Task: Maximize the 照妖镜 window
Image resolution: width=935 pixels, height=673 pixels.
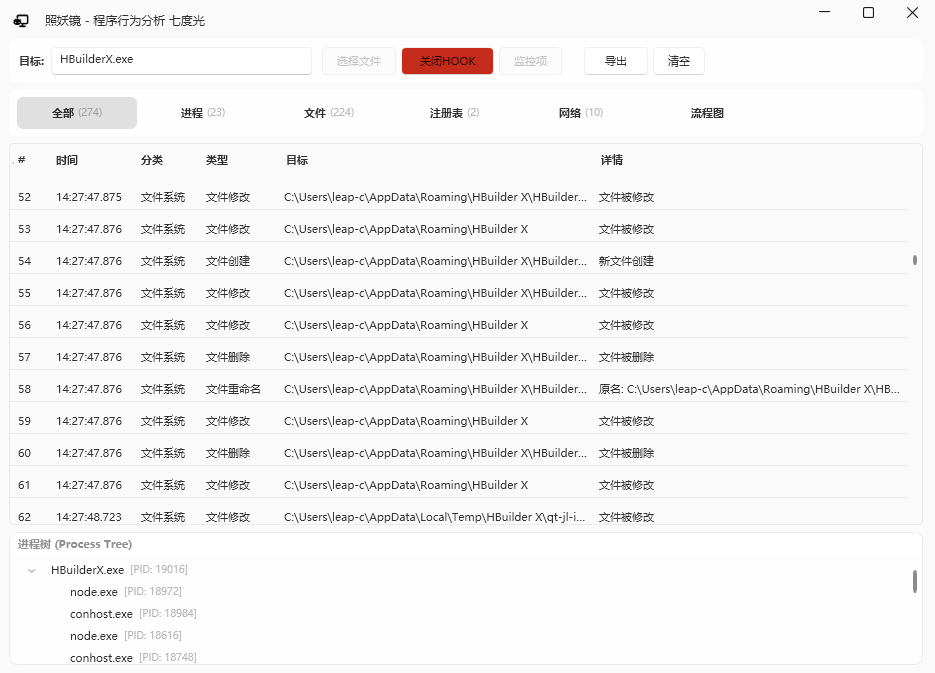Action: (x=868, y=13)
